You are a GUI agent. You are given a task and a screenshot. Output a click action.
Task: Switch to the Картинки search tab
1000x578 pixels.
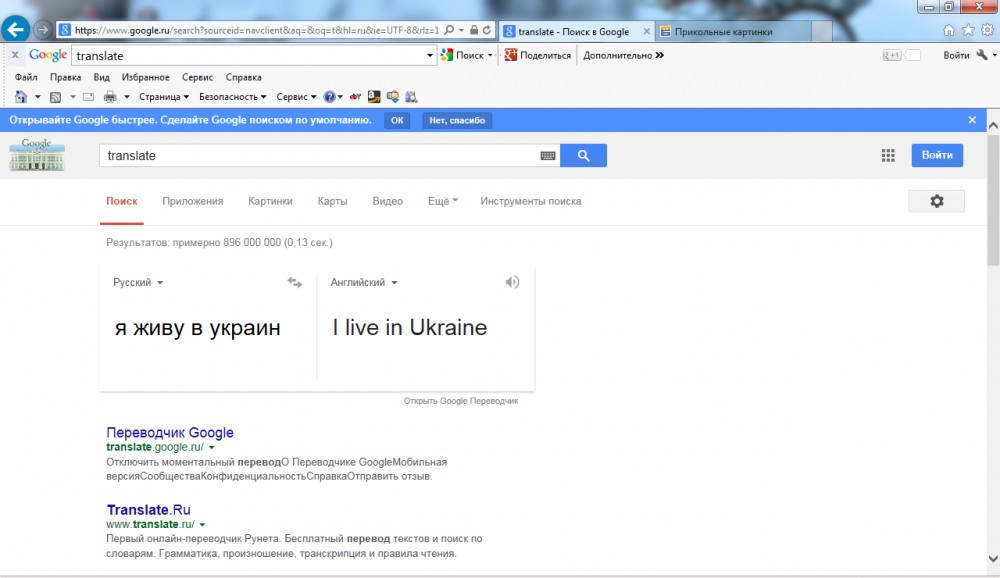(x=270, y=201)
